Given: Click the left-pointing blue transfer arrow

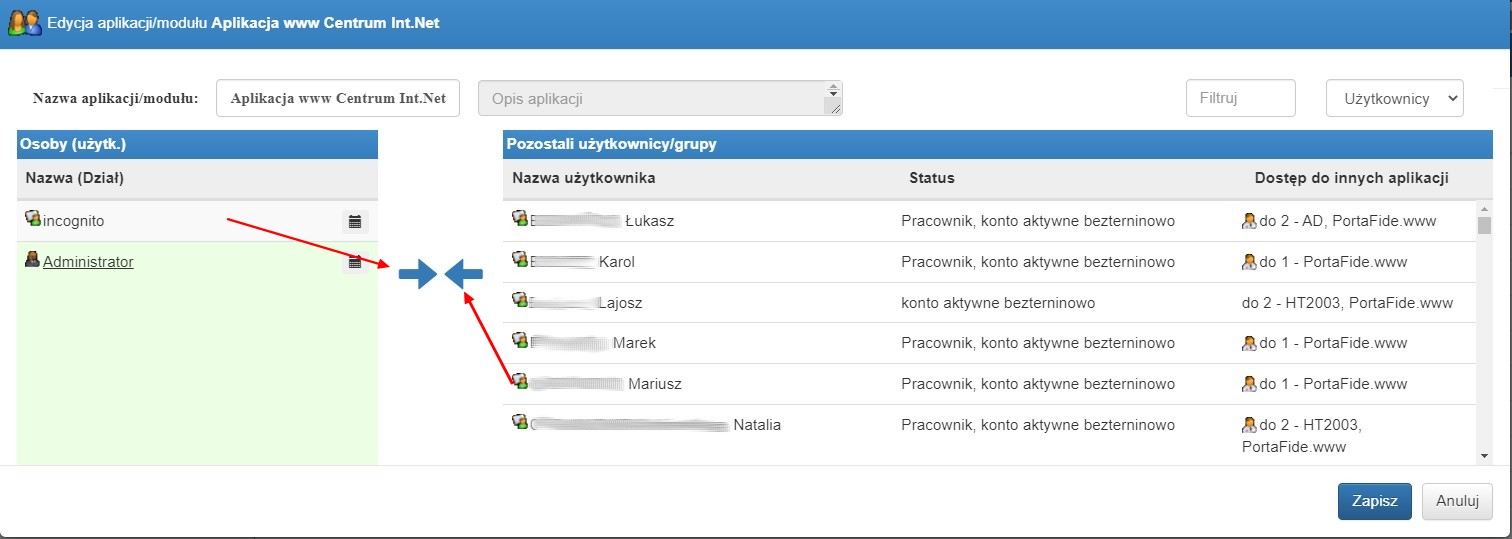Looking at the screenshot, I should click(x=464, y=273).
